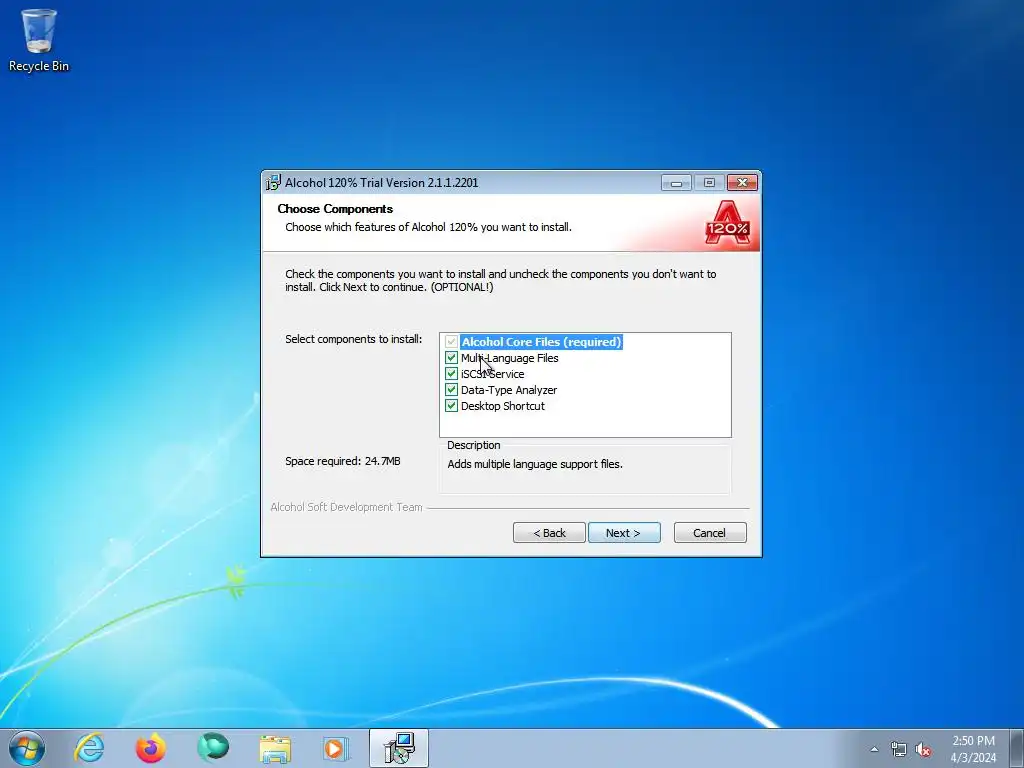
Task: Click the title 'Alcohol 120% Trial Version 2.1.1.2201'
Action: coord(381,183)
